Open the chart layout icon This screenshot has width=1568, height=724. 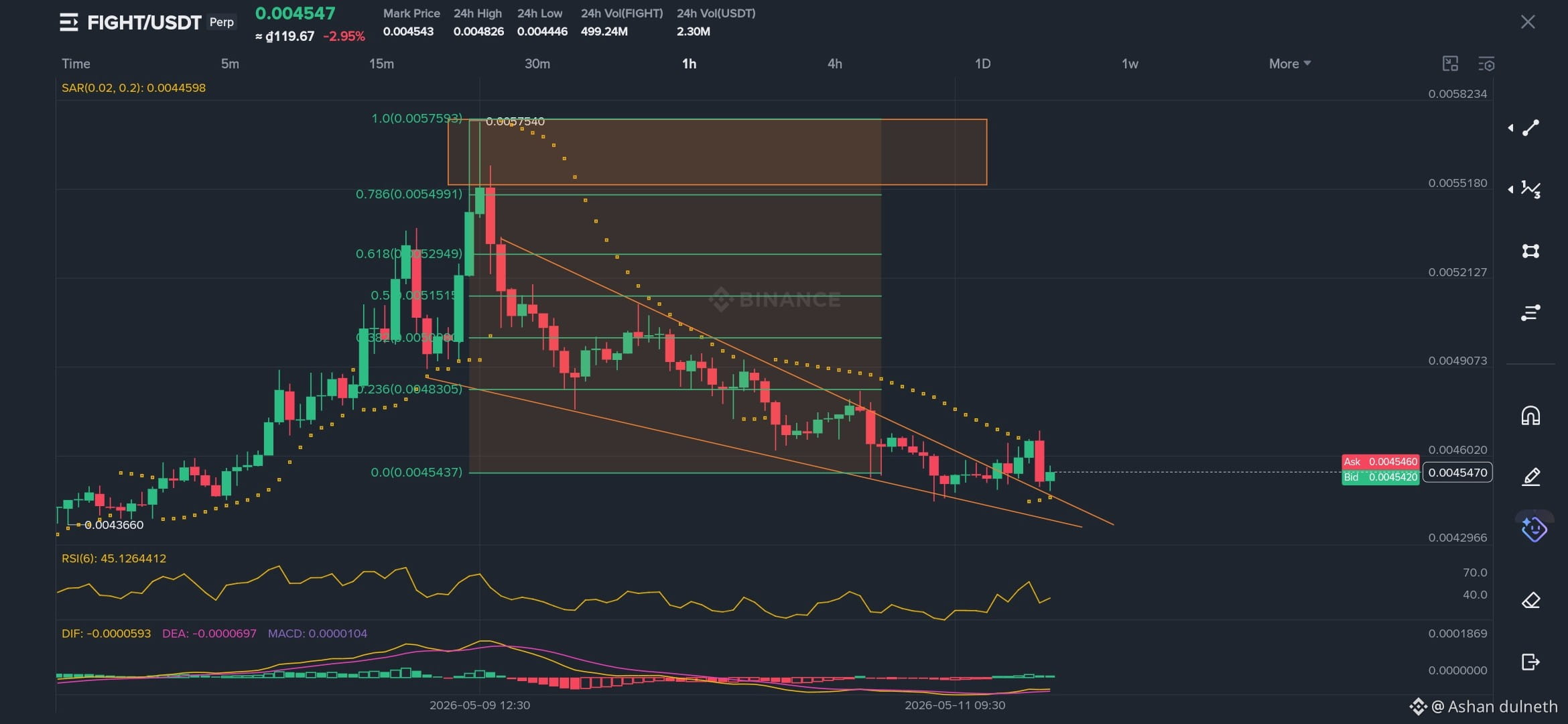coord(1450,64)
